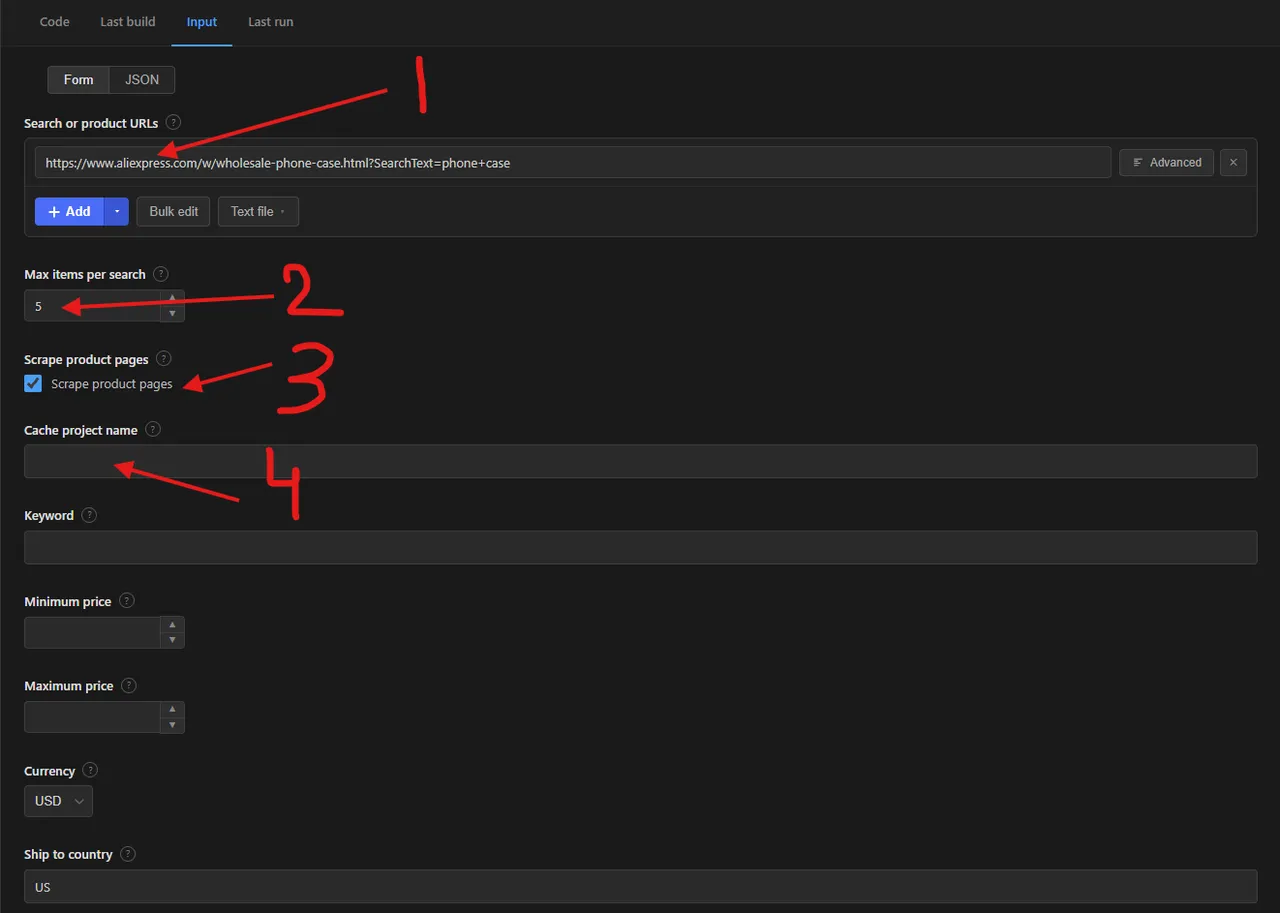Viewport: 1280px width, 913px height.
Task: Toggle the Scrape product pages checkbox
Action: pyautogui.click(x=34, y=384)
